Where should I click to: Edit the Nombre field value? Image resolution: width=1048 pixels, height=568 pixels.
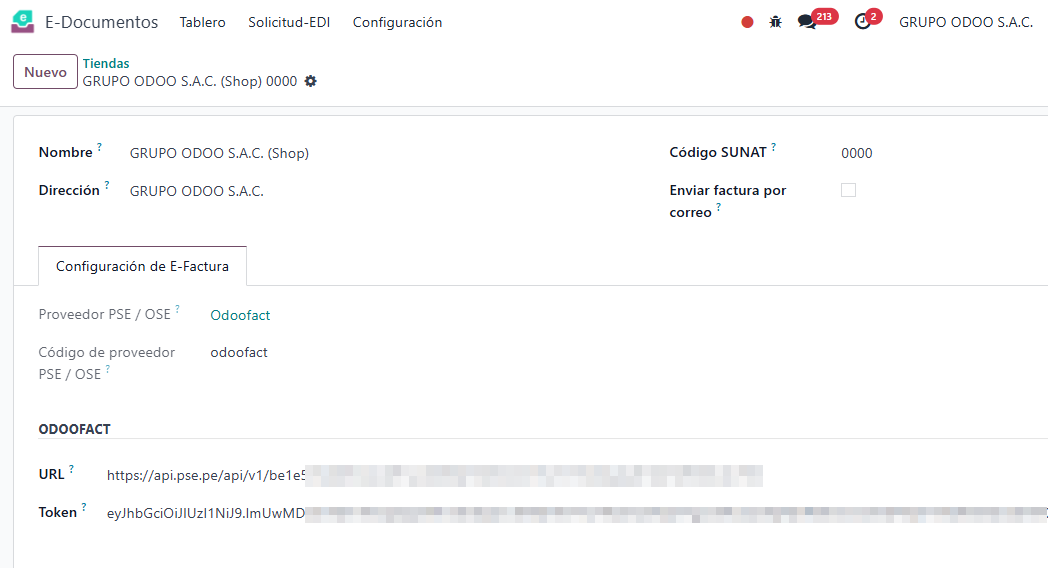click(x=219, y=153)
